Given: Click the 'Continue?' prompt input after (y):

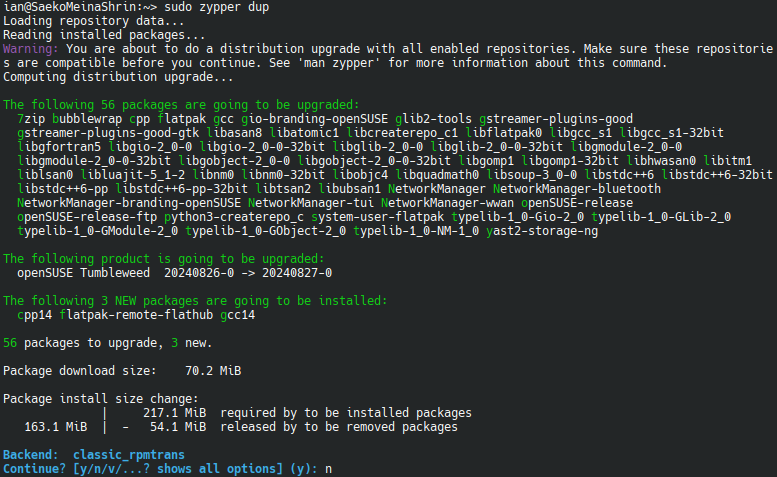Looking at the screenshot, I should 329,469.
